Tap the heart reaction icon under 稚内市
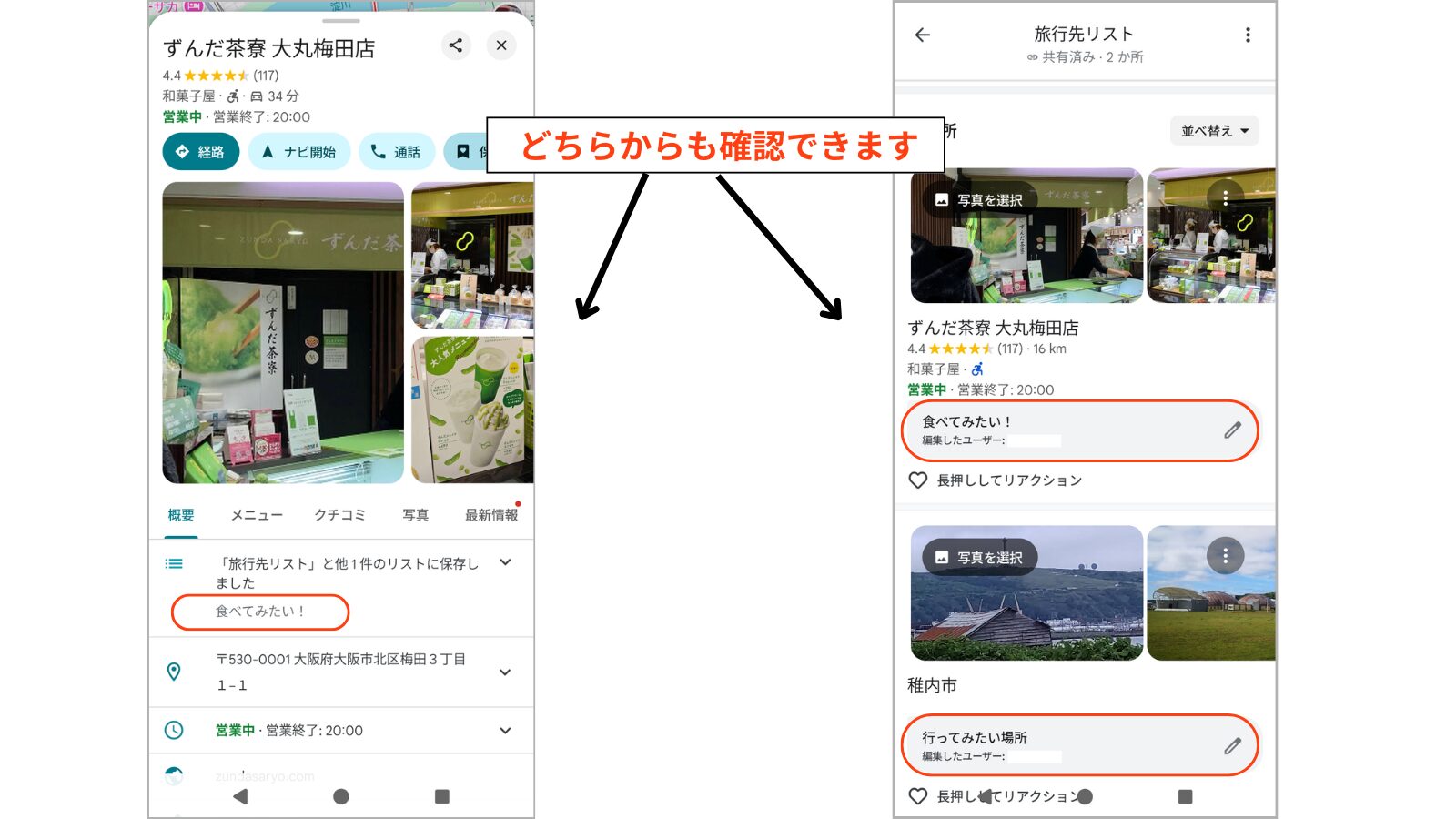 [918, 796]
